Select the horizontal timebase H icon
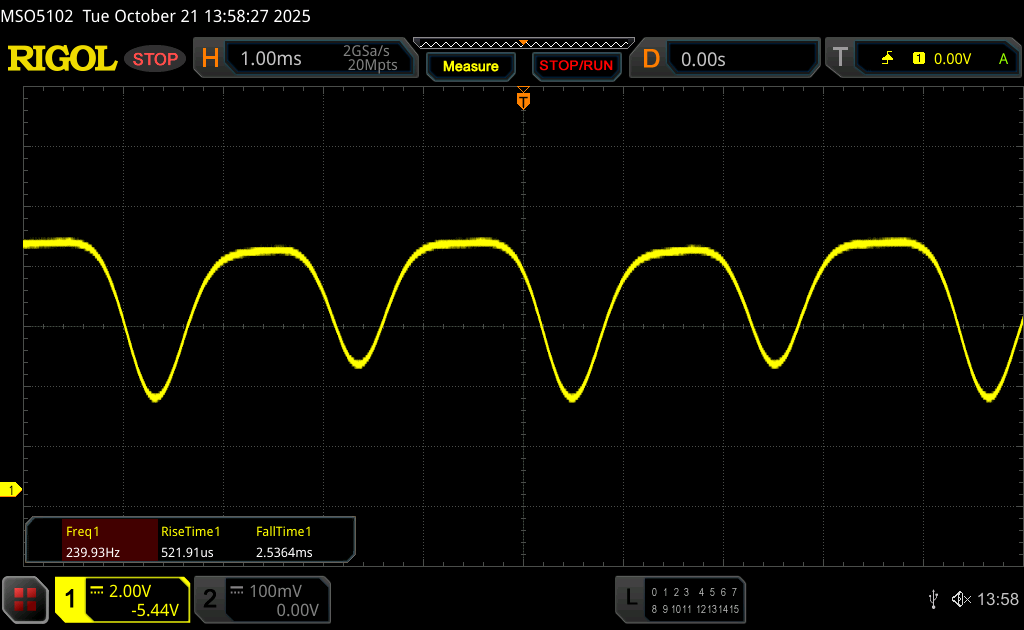1024x630 pixels. 210,59
